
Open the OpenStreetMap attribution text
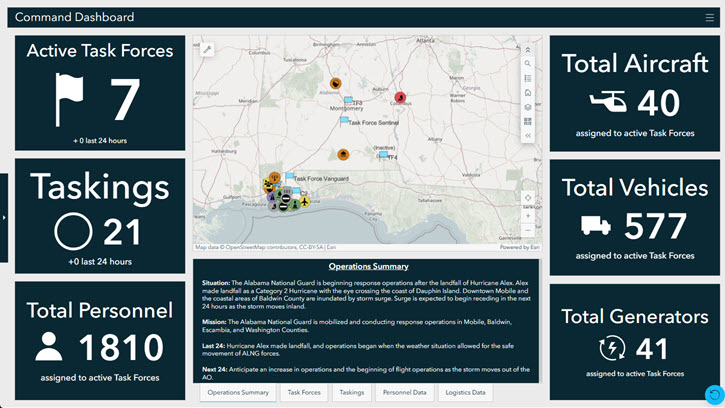click(x=265, y=247)
